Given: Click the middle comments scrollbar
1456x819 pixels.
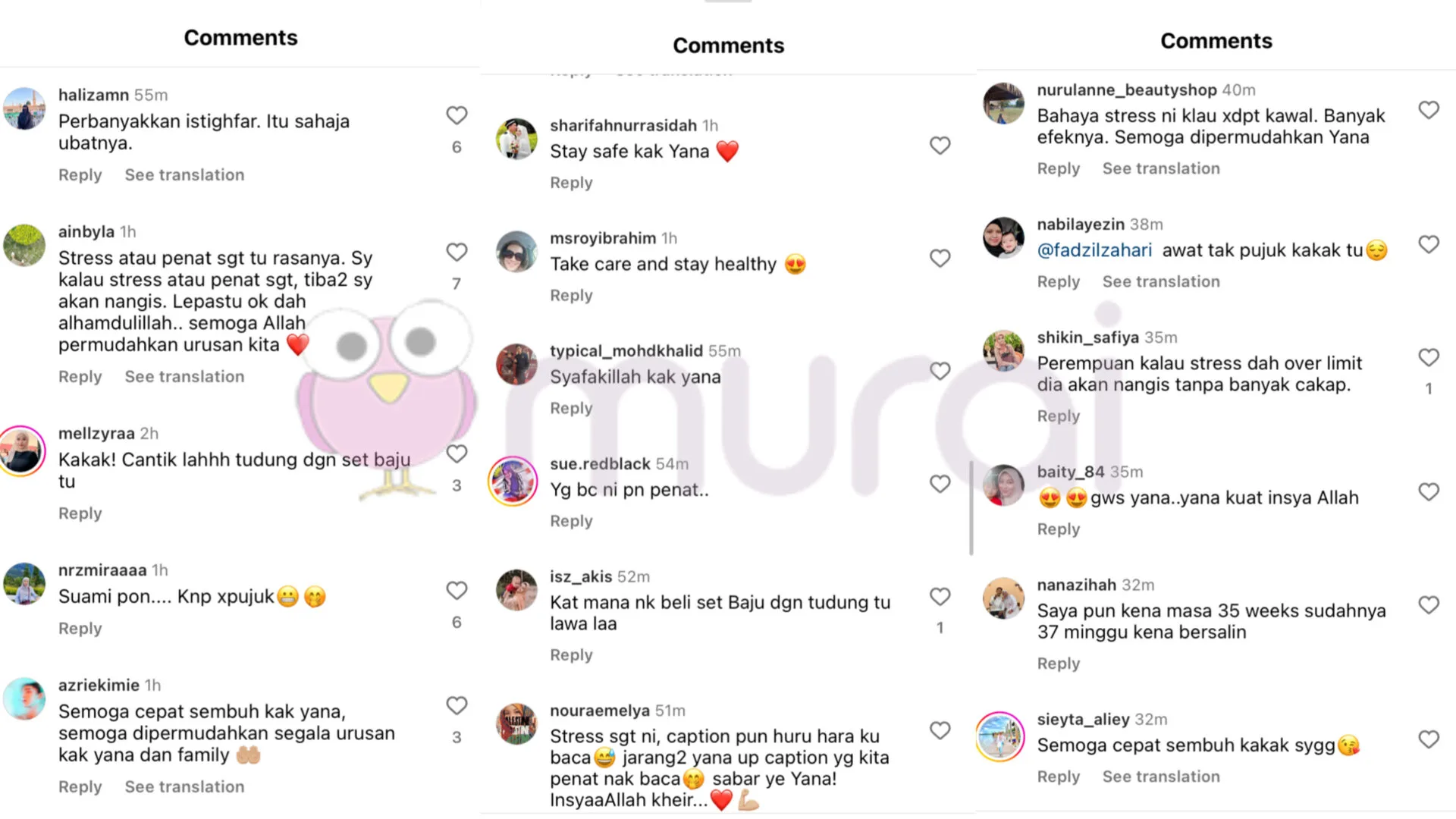Looking at the screenshot, I should point(971,508).
